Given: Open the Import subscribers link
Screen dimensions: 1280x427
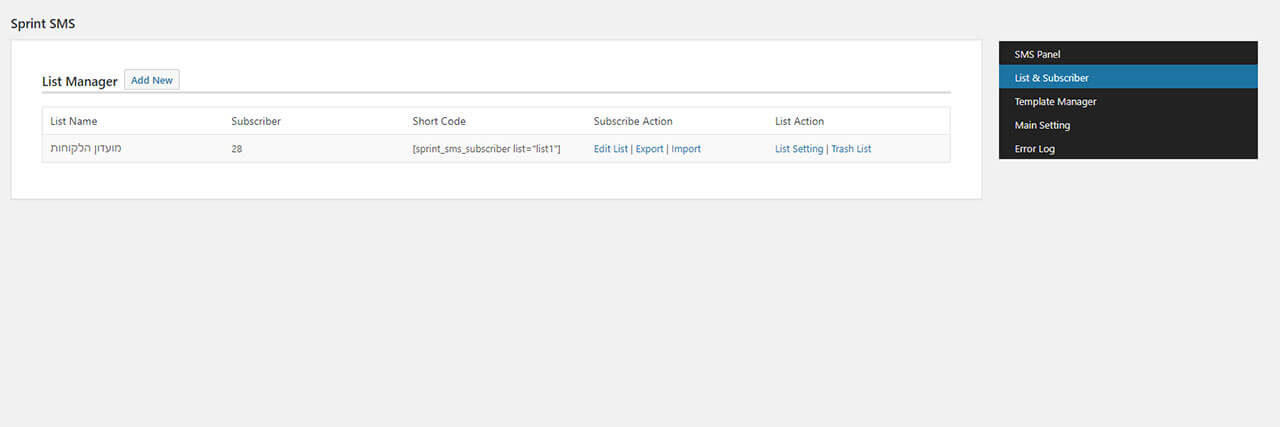Looking at the screenshot, I should (686, 149).
